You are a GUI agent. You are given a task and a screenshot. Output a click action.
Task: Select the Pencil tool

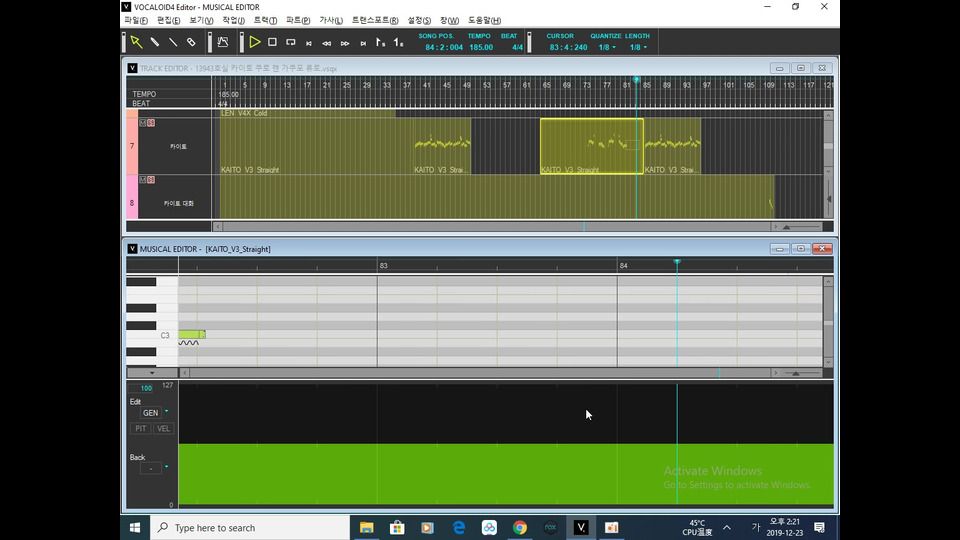pos(154,42)
